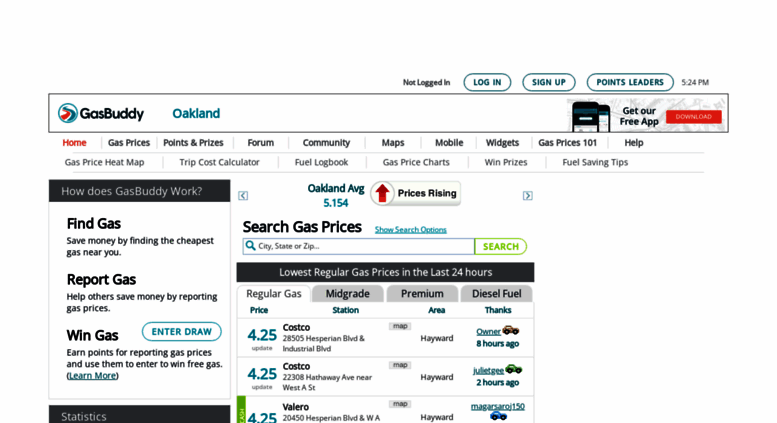Click the ENTER DRAW button
This screenshot has height=423, width=777.
(181, 332)
